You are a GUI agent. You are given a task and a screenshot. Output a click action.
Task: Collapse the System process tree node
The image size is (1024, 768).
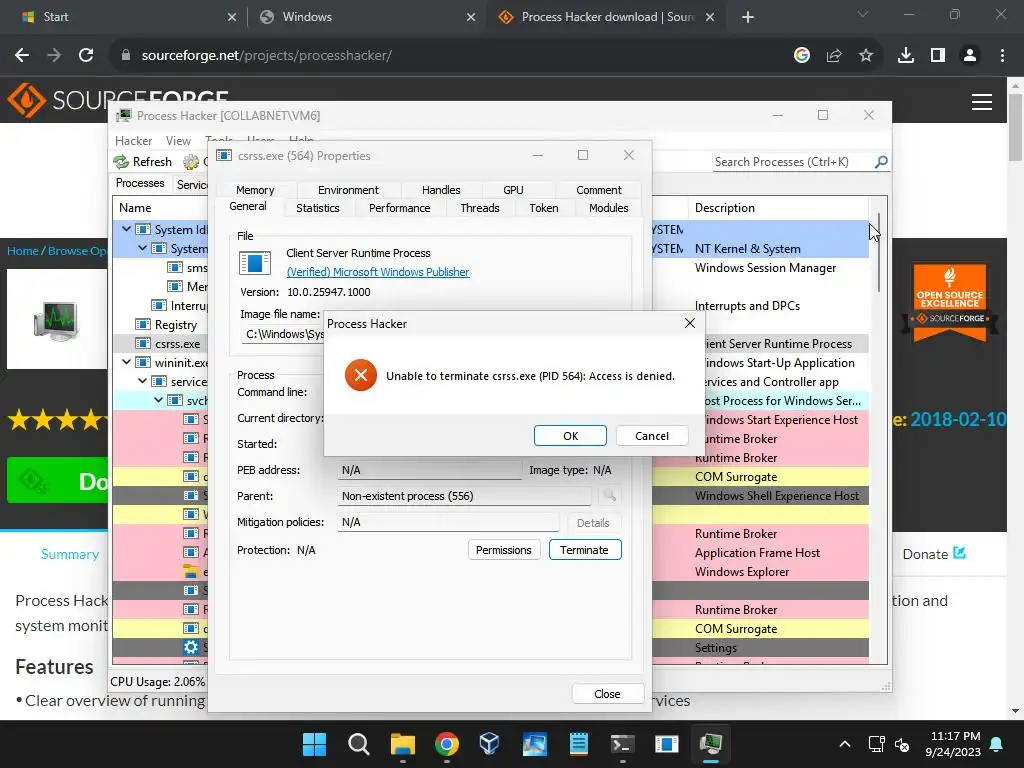tap(142, 248)
